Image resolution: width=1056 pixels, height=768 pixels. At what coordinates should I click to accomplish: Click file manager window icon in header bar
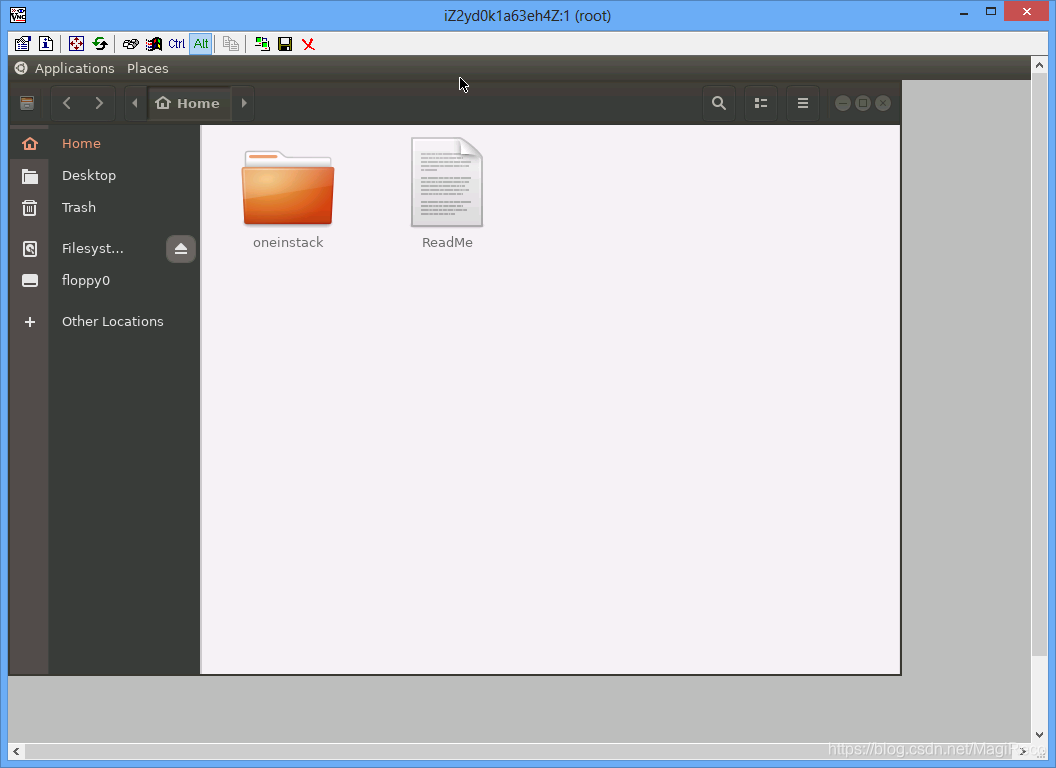pos(27,103)
